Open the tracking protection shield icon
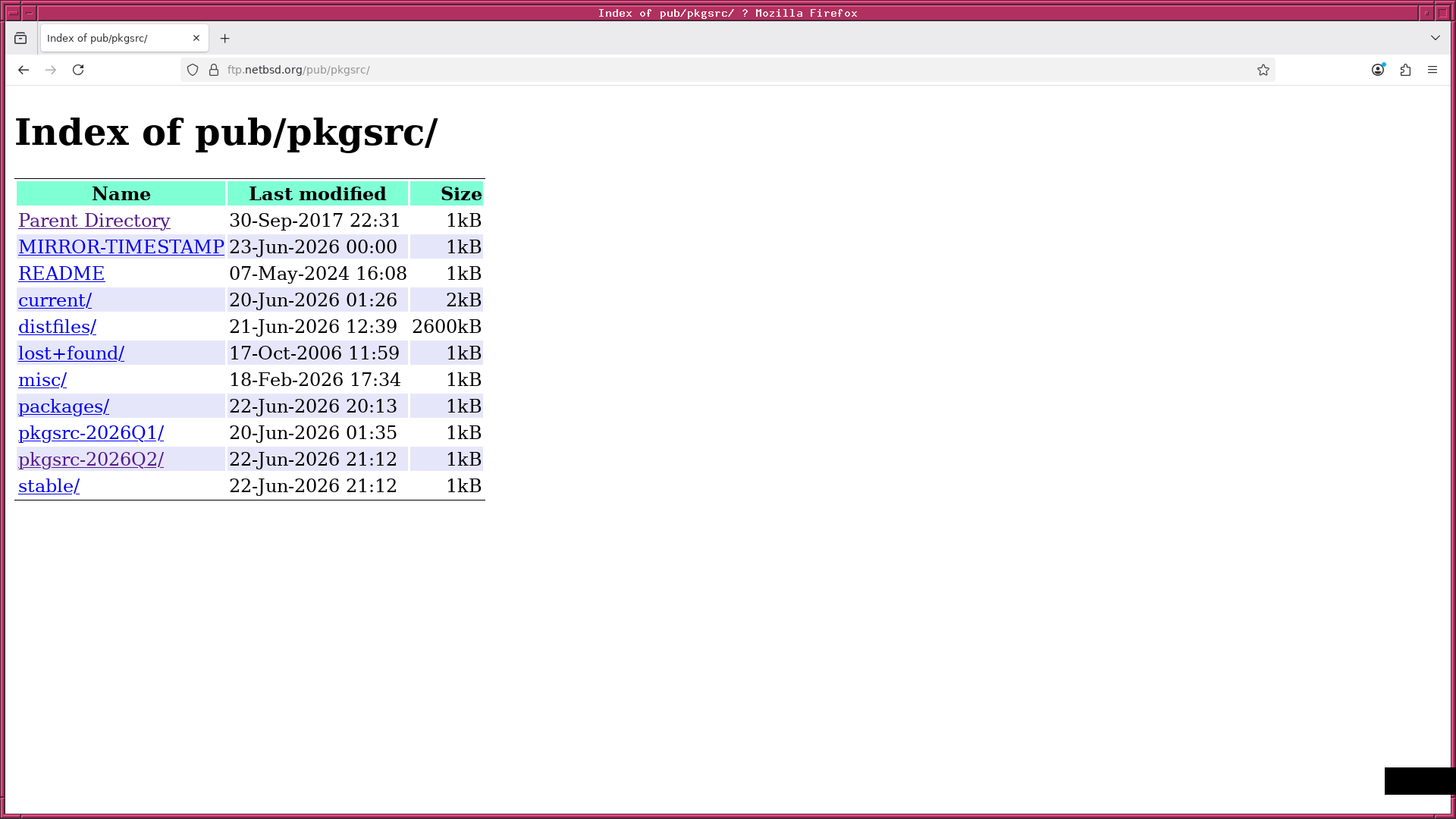The image size is (1456, 819). [x=193, y=70]
